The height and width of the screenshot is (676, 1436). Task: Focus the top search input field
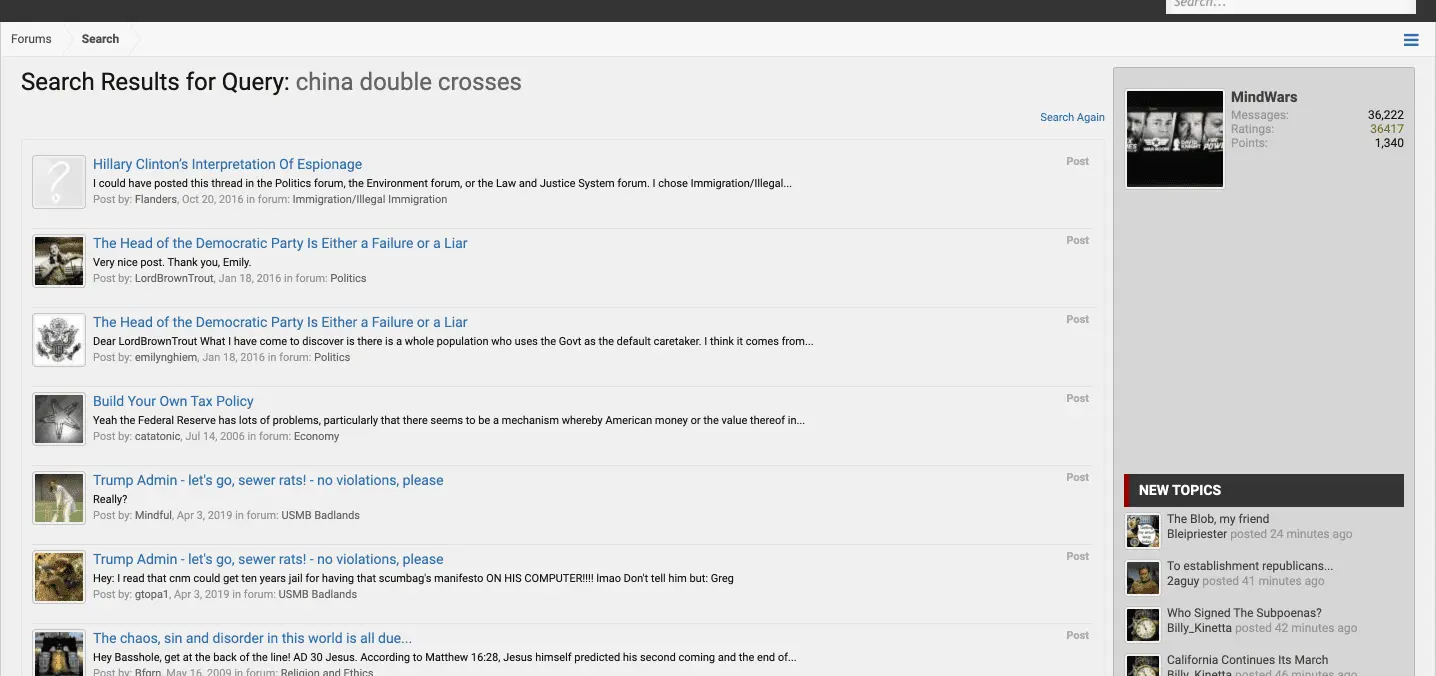pyautogui.click(x=1289, y=5)
